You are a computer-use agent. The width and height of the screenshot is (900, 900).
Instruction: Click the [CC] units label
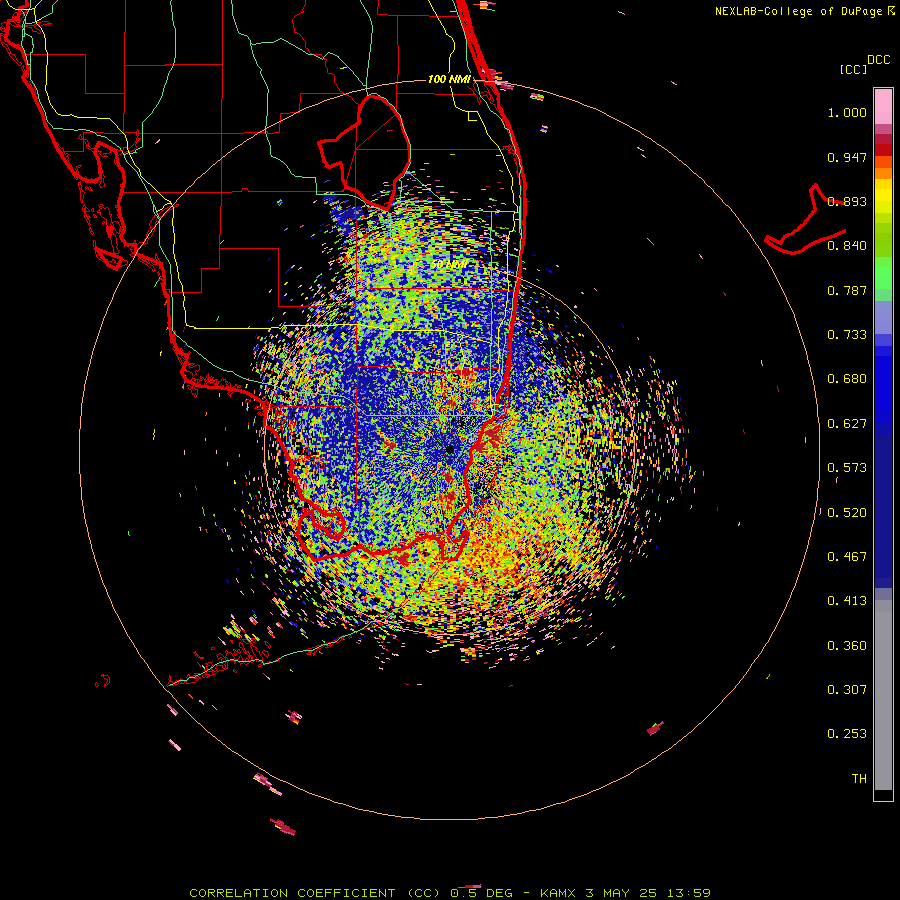coord(853,70)
